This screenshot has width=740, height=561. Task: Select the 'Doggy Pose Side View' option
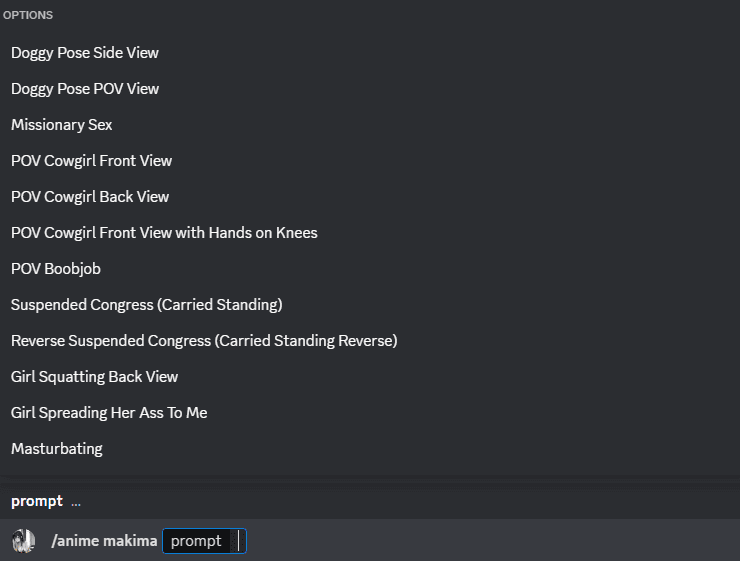pyautogui.click(x=85, y=52)
